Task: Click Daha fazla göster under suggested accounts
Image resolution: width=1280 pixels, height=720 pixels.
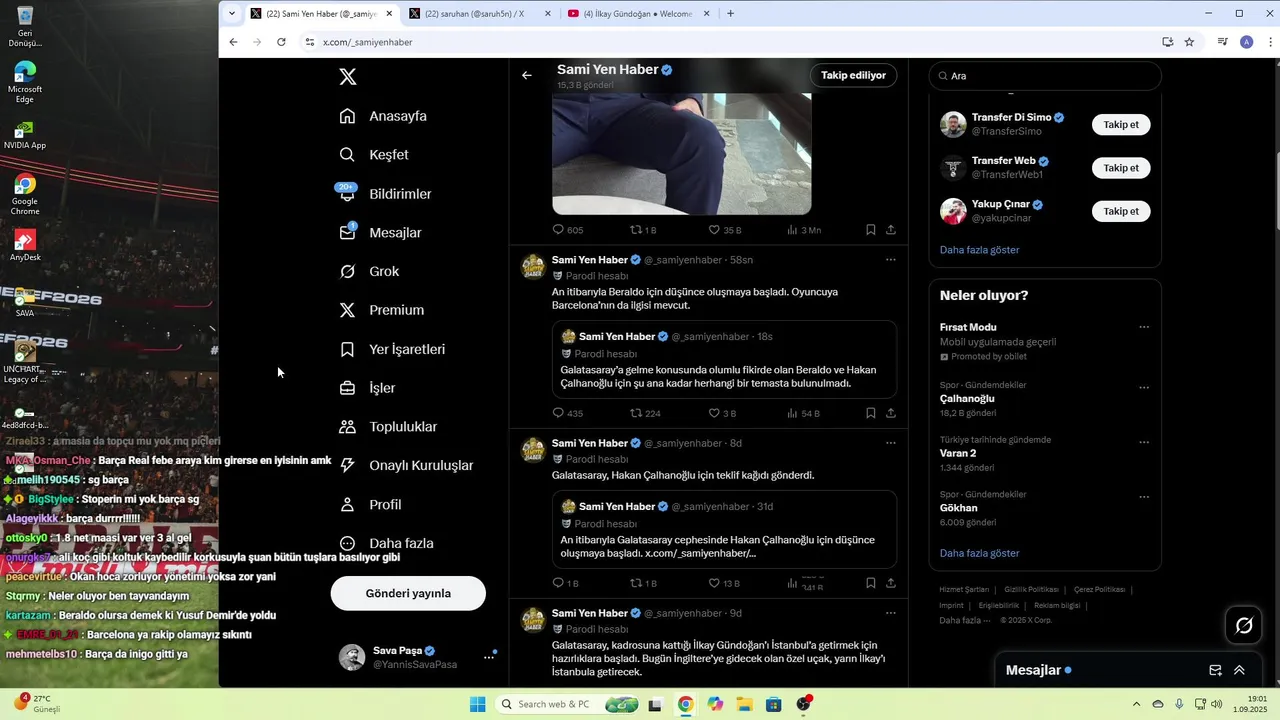Action: click(x=980, y=250)
